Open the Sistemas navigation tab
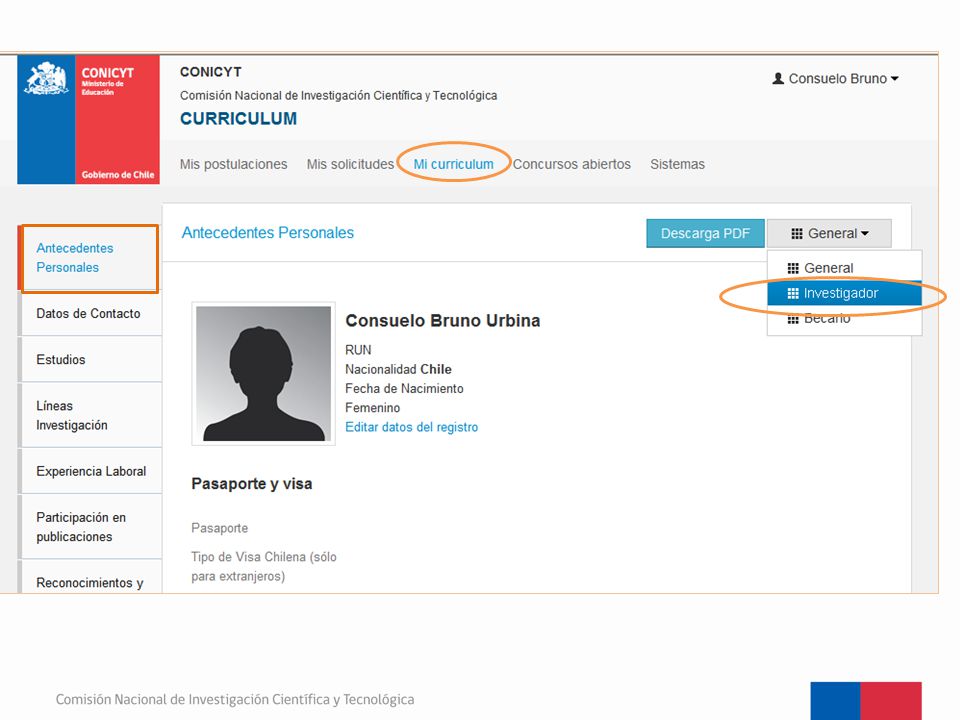This screenshot has height=720, width=960. coord(677,164)
